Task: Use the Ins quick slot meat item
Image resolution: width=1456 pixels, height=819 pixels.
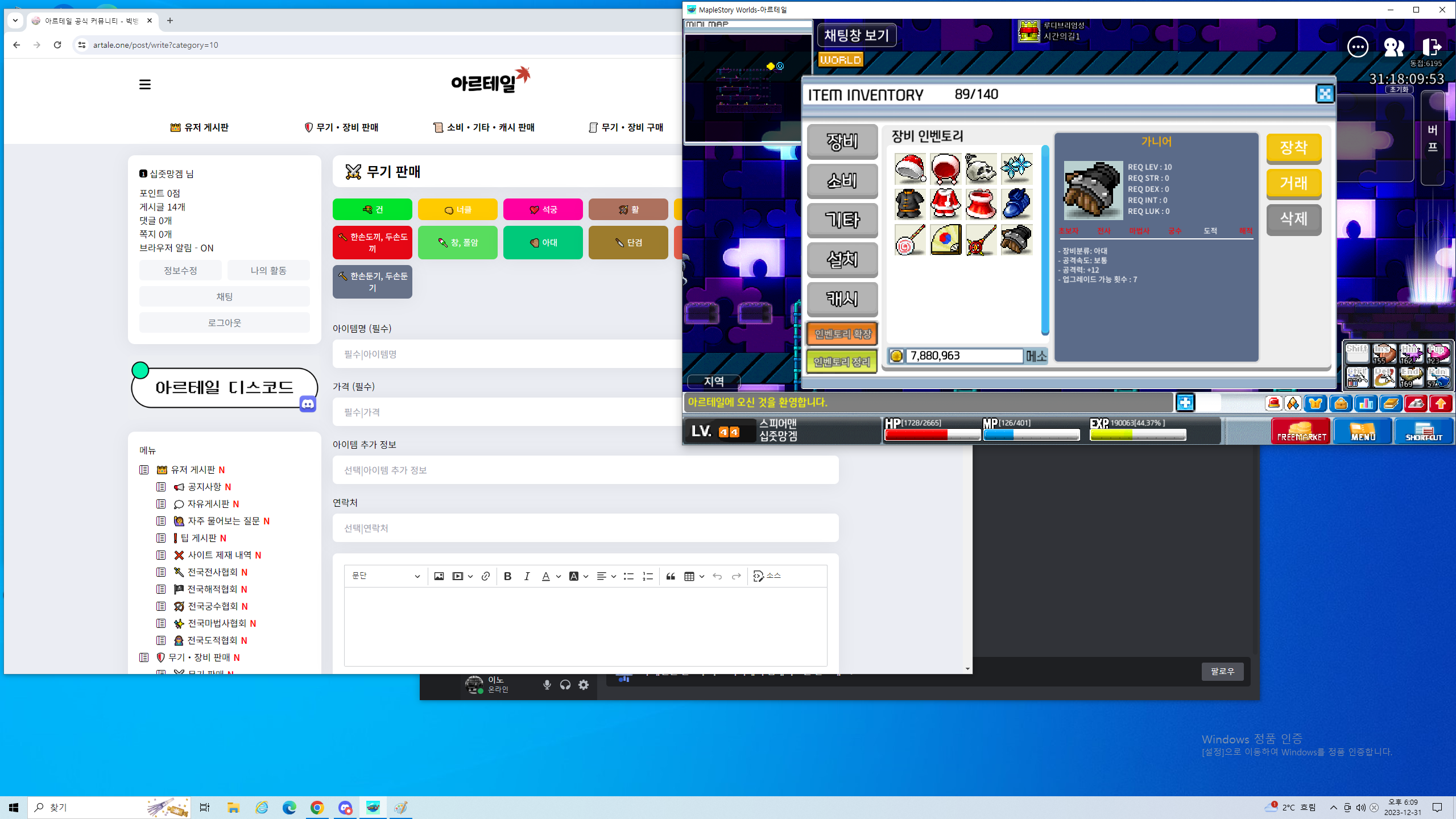Action: [x=1384, y=353]
